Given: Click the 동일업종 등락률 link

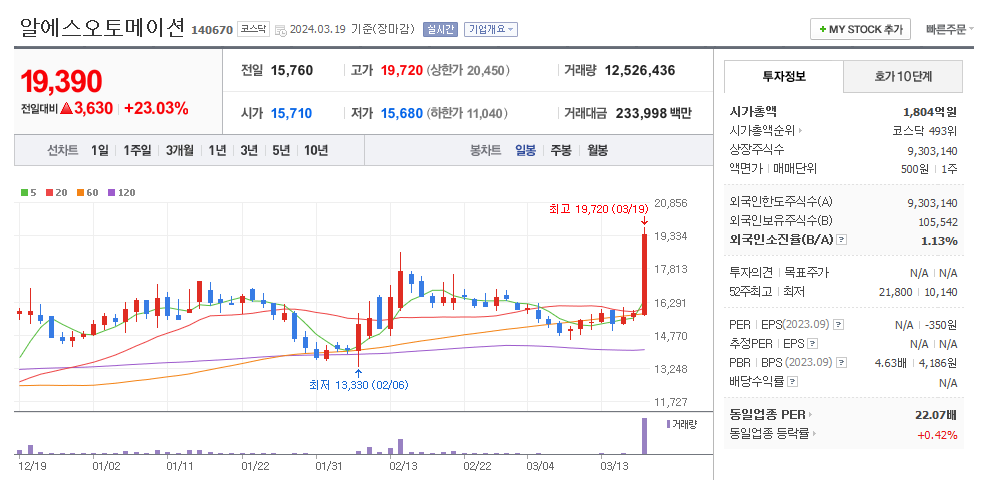Looking at the screenshot, I should [x=770, y=434].
